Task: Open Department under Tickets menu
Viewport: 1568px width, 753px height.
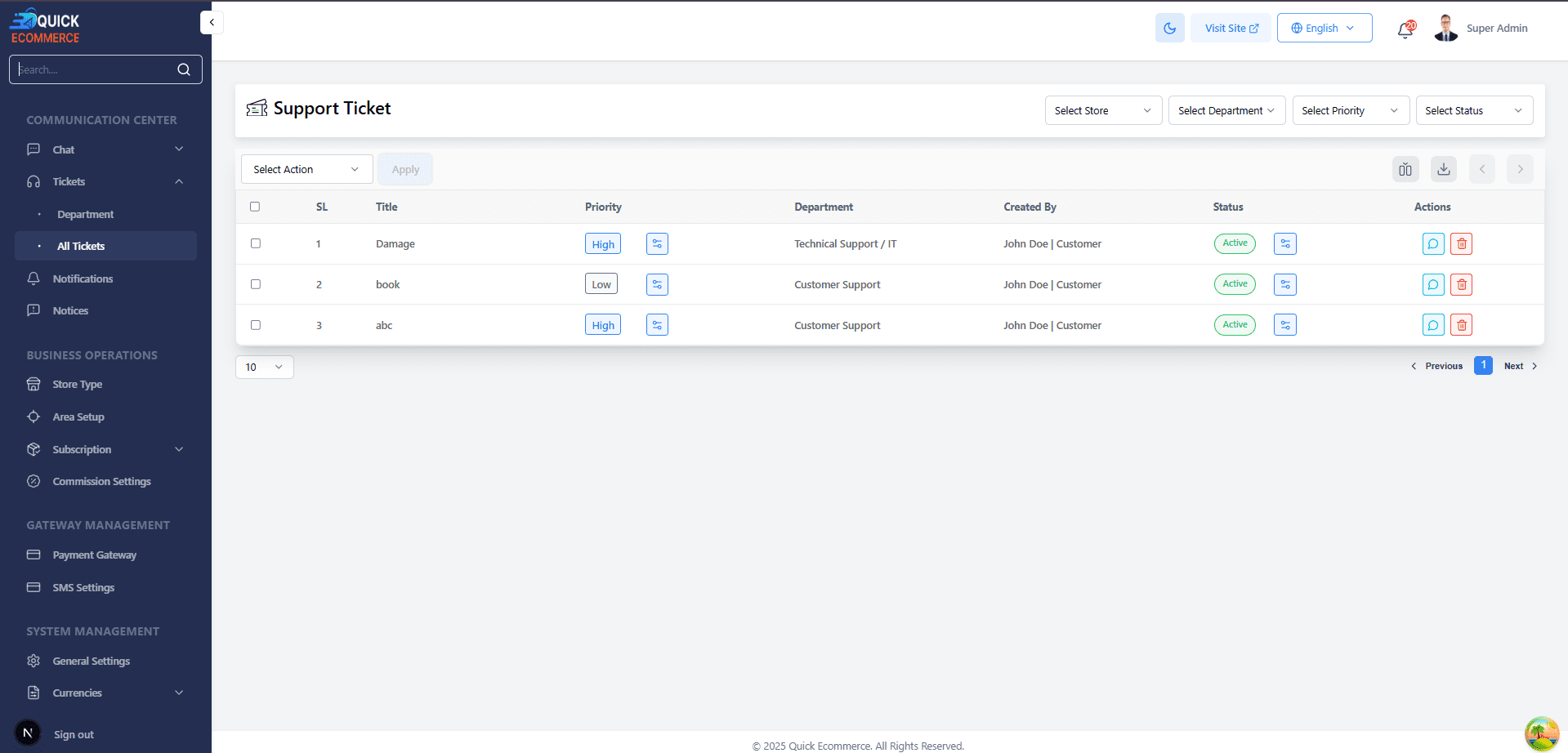Action: pyautogui.click(x=85, y=214)
